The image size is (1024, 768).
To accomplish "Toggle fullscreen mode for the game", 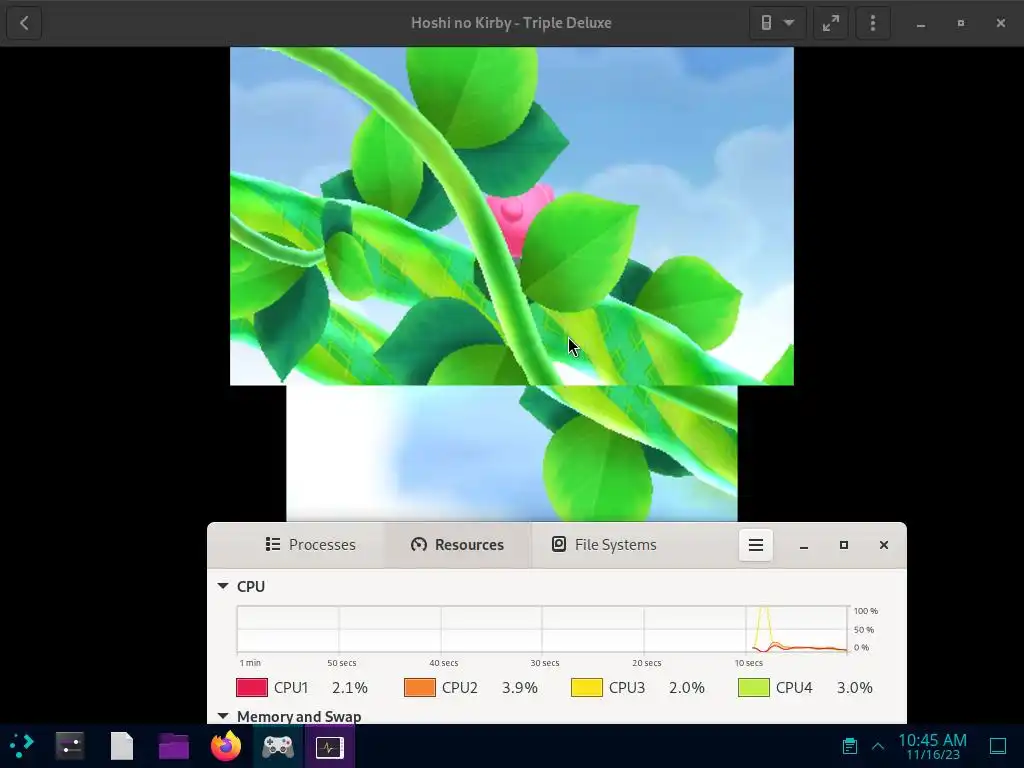I will pos(831,23).
